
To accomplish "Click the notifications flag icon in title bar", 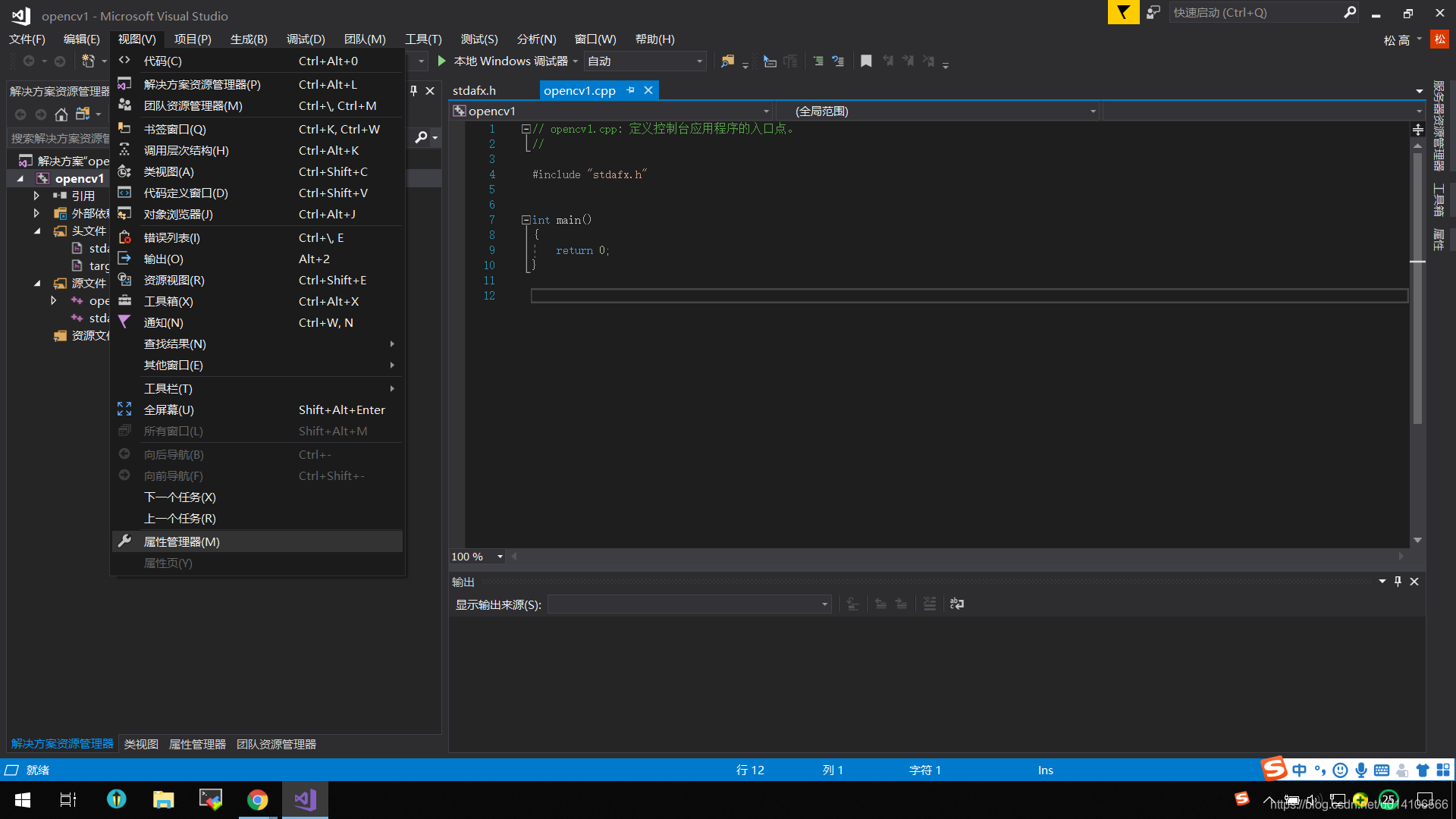I will [1123, 12].
